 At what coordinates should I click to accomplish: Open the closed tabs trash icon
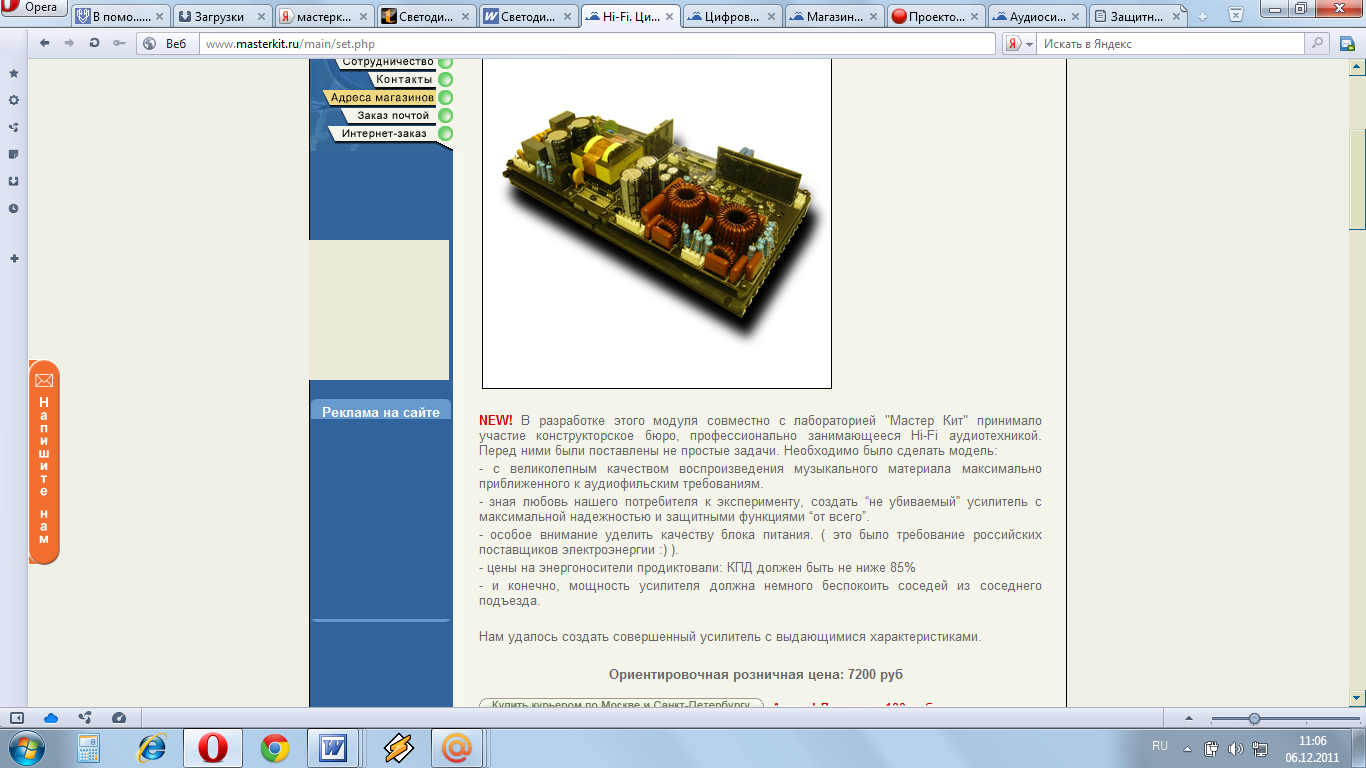click(x=1236, y=15)
